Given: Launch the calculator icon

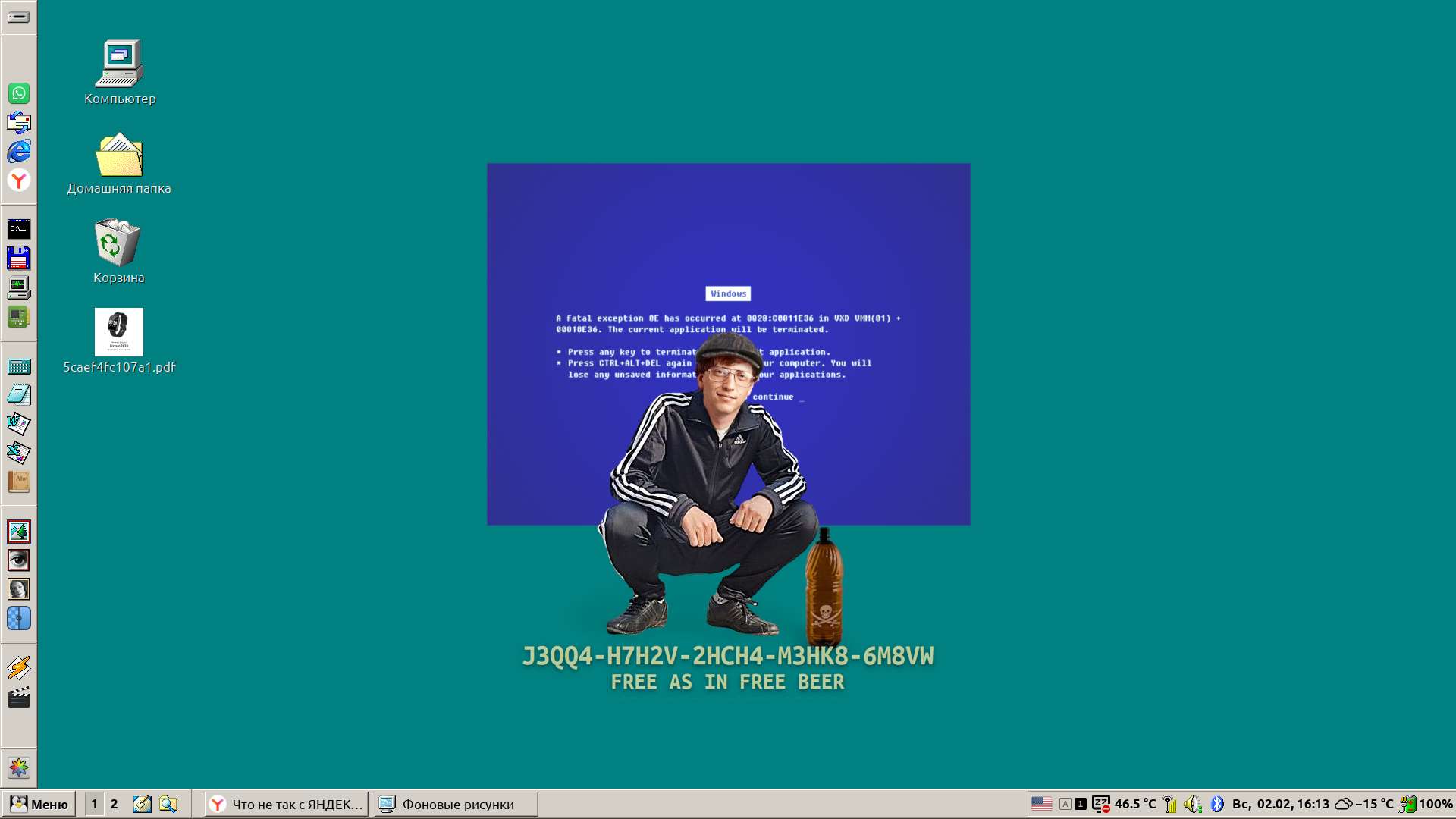Looking at the screenshot, I should click(18, 366).
